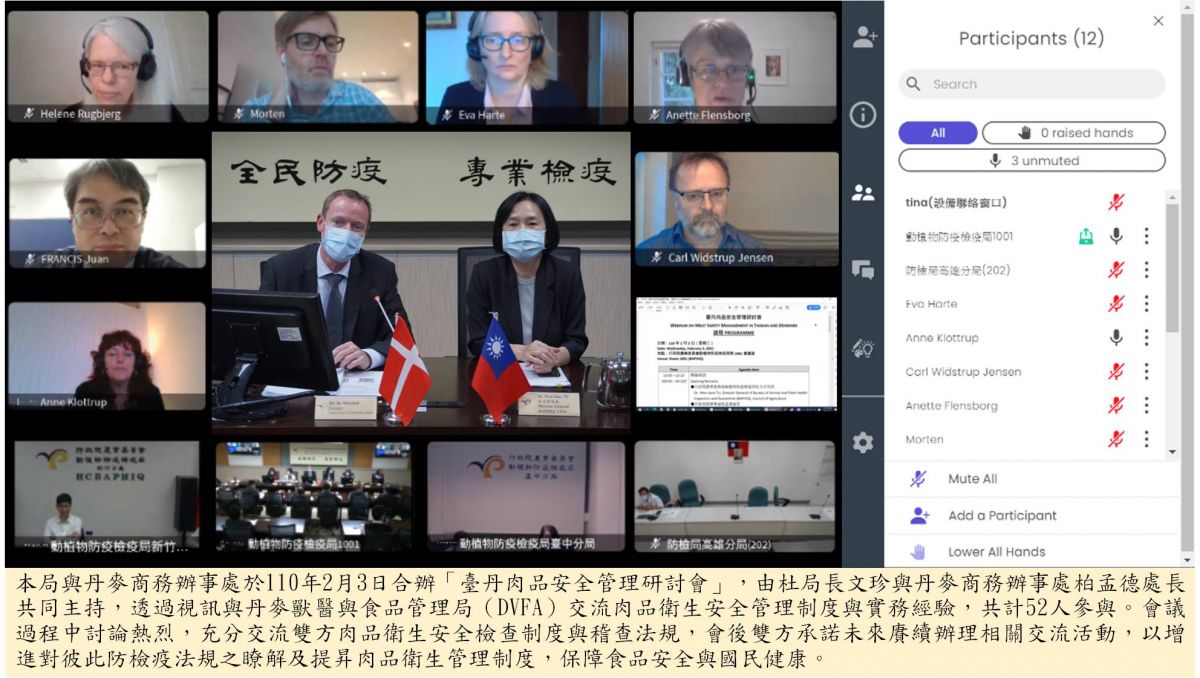Image resolution: width=1200 pixels, height=678 pixels.
Task: Select the All filter tab
Action: (x=937, y=133)
